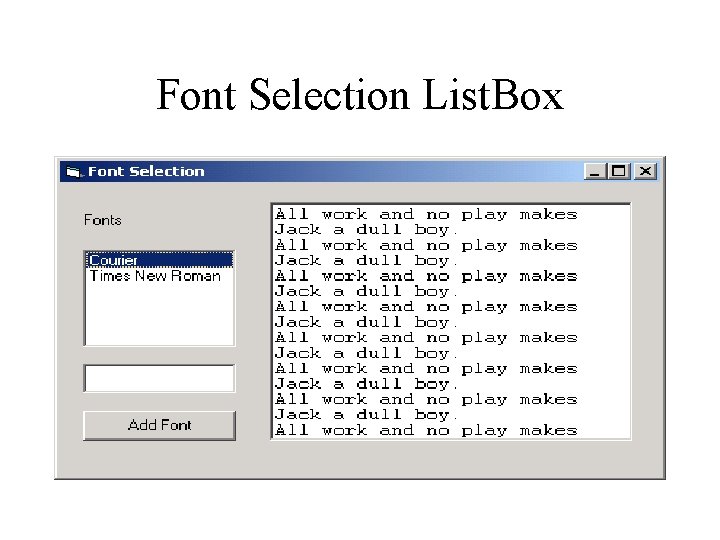Open the Font Selection window icon menu
The image size is (720, 540).
(x=73, y=172)
